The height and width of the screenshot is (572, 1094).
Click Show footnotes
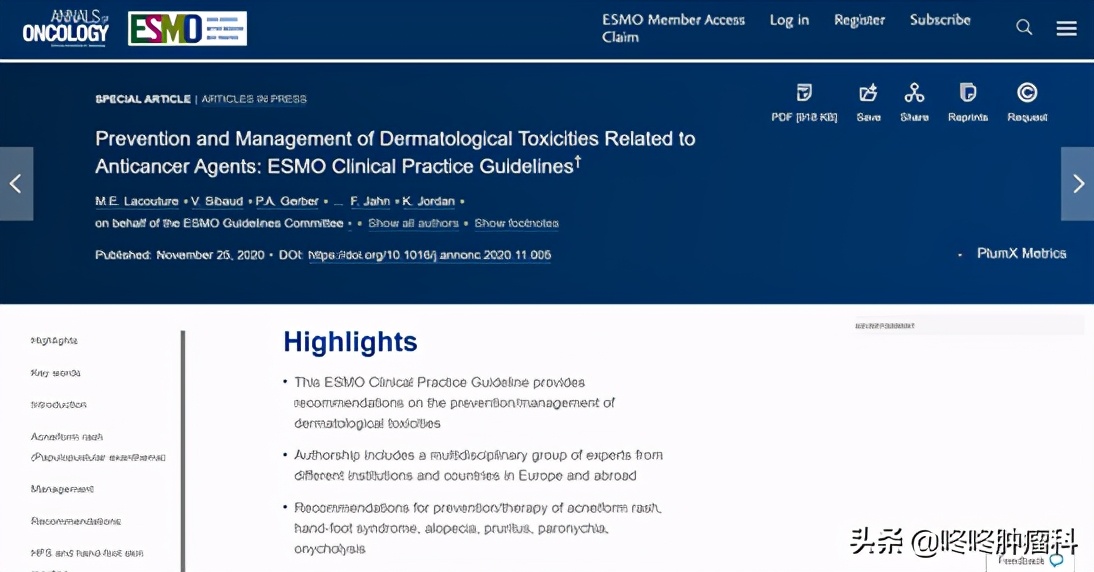(x=516, y=224)
